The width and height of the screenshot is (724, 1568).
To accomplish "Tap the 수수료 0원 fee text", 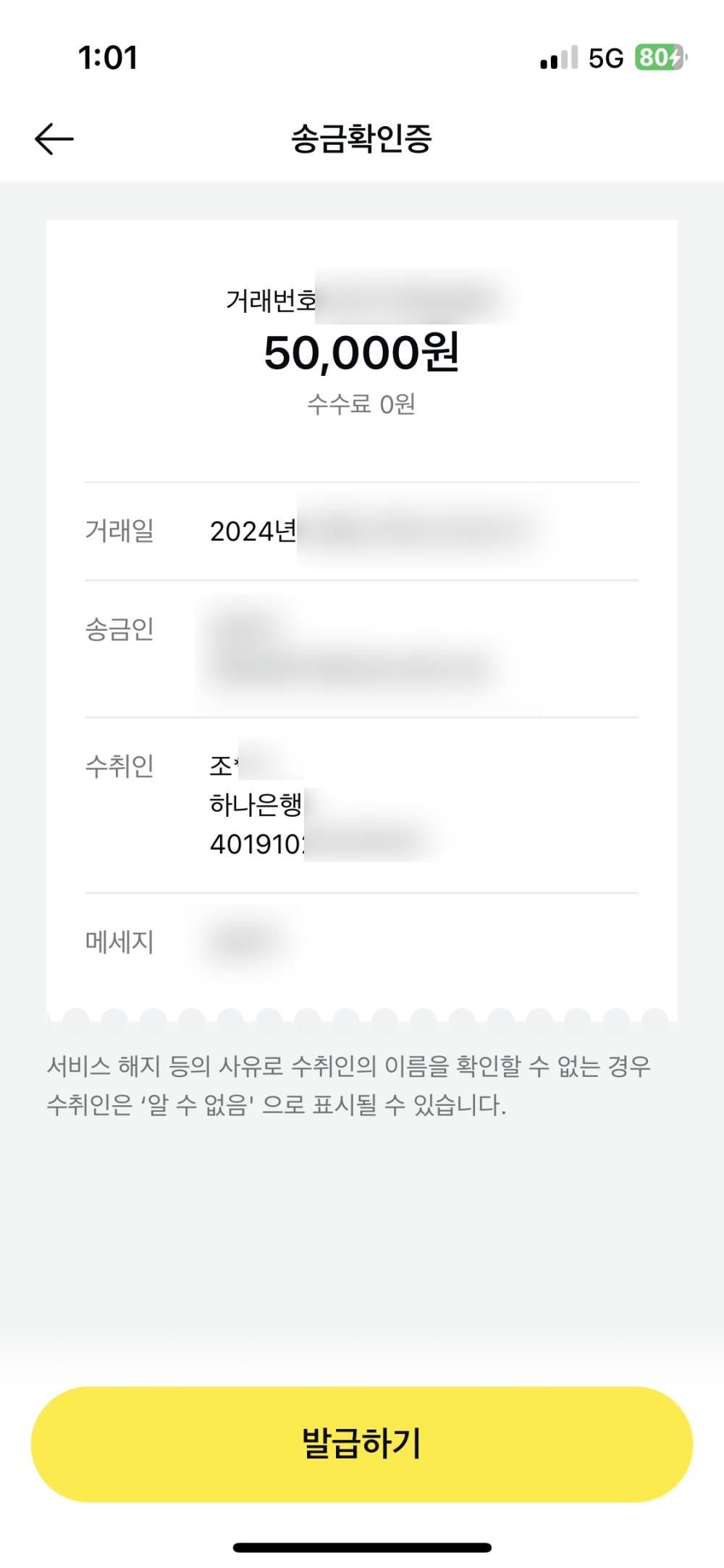I will pos(361,403).
